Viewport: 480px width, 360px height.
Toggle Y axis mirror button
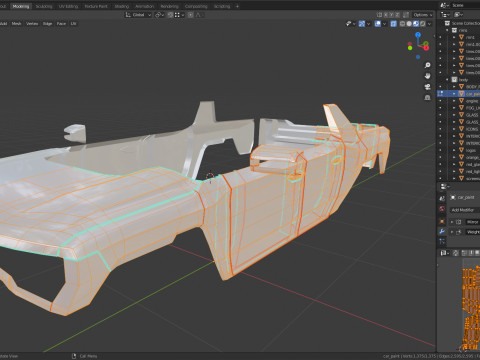point(392,15)
